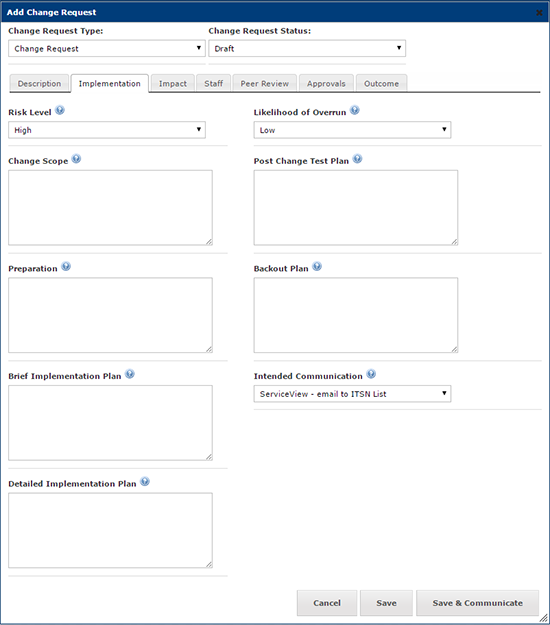Open the Change Scope help icon
The height and width of the screenshot is (625, 550).
[x=76, y=159]
